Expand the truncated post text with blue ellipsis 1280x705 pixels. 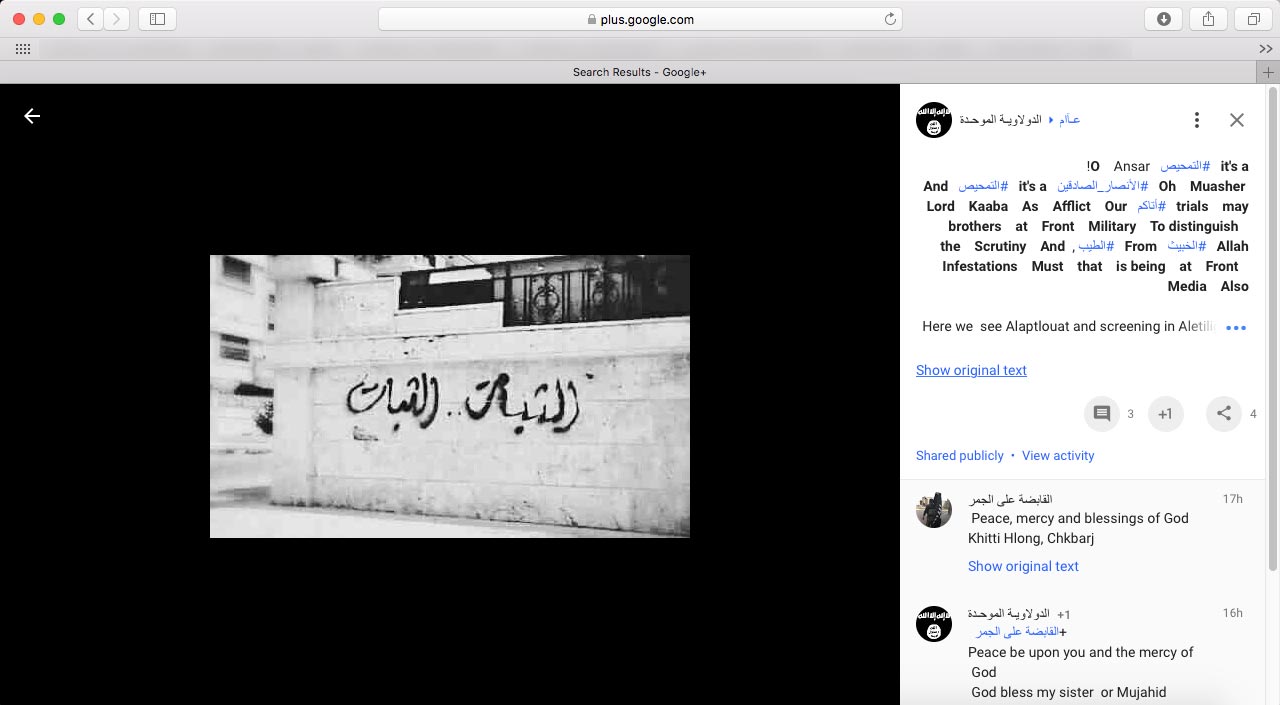1236,328
